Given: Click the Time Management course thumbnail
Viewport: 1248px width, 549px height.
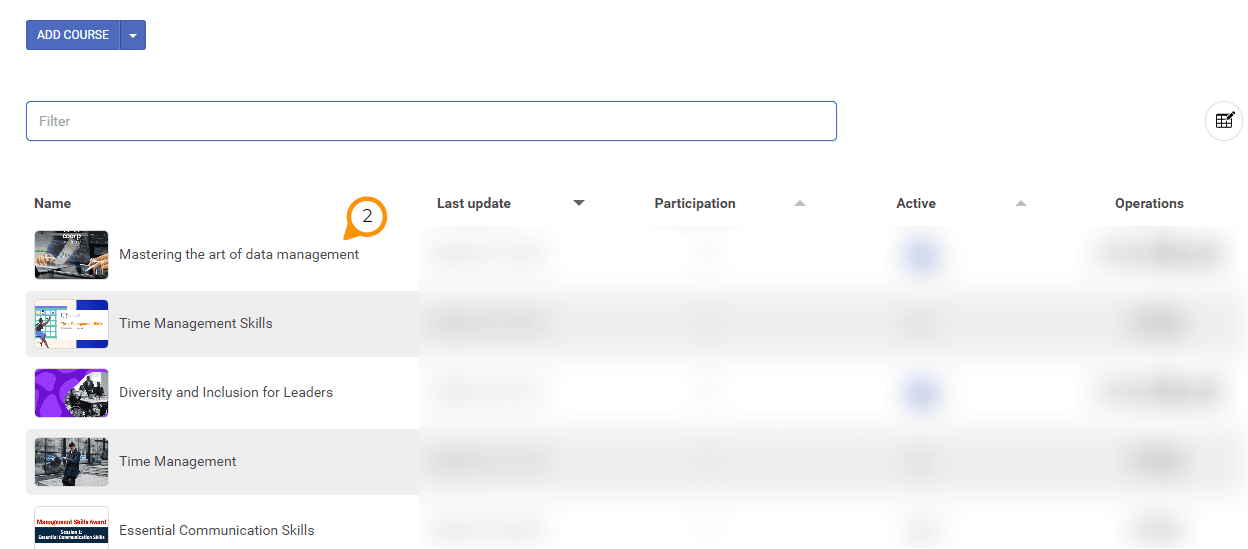Looking at the screenshot, I should (71, 462).
